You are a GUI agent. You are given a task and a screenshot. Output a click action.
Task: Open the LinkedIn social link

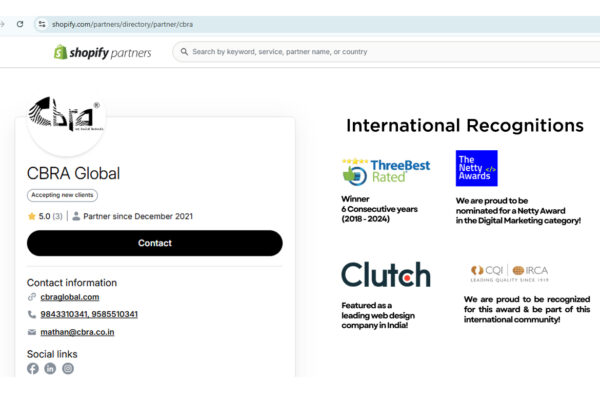(50, 368)
